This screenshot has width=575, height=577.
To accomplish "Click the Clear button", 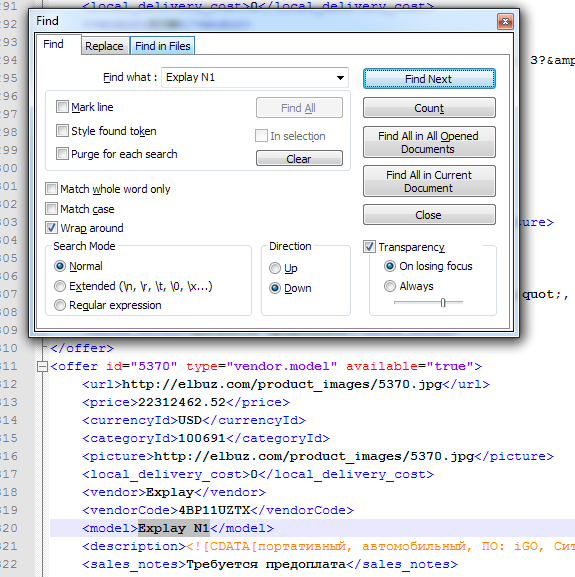I will [x=299, y=159].
